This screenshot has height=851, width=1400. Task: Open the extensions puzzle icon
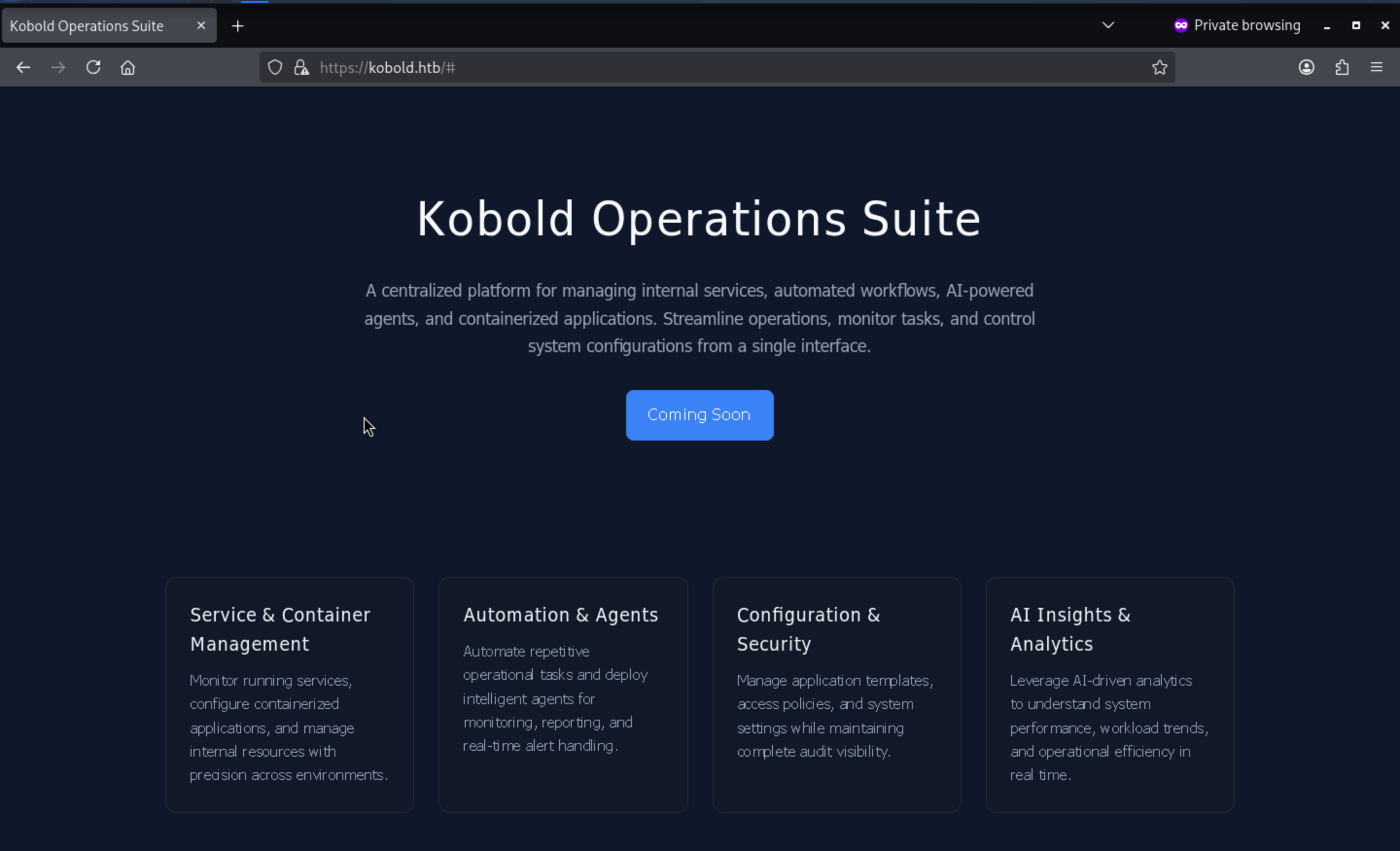1342,68
